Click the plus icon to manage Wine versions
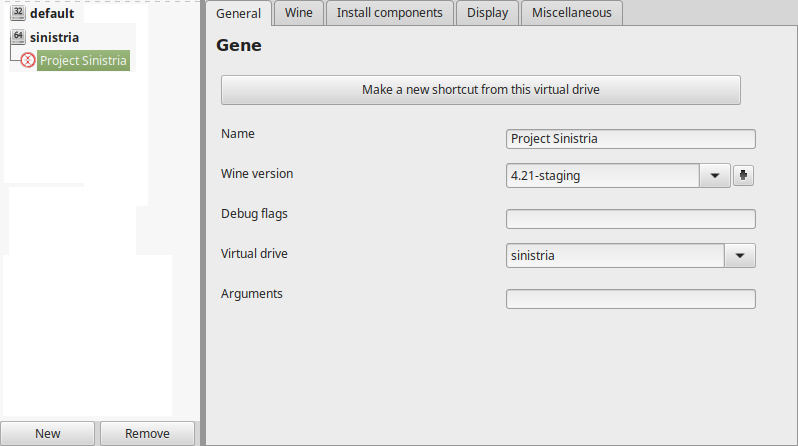 pos(743,176)
